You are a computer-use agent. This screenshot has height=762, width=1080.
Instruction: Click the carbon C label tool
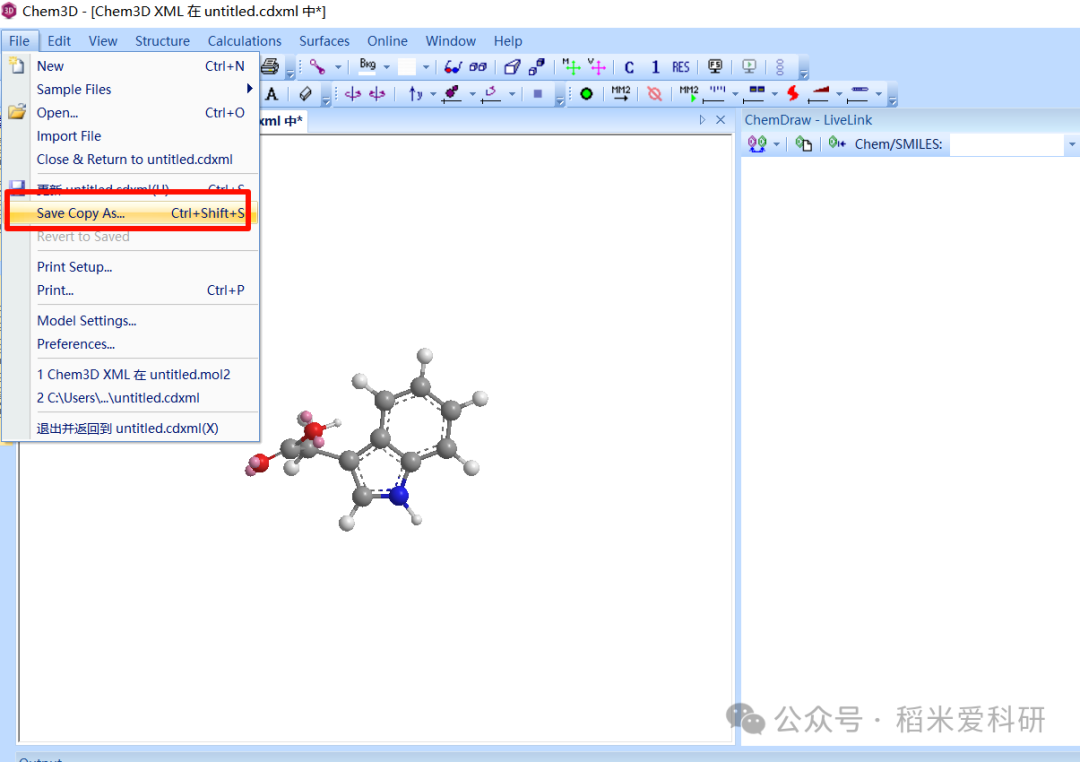point(628,66)
